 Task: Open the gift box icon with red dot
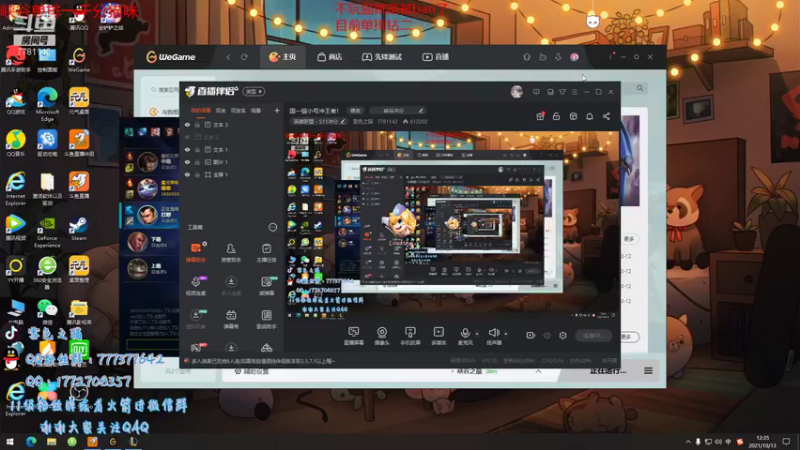tap(540, 116)
